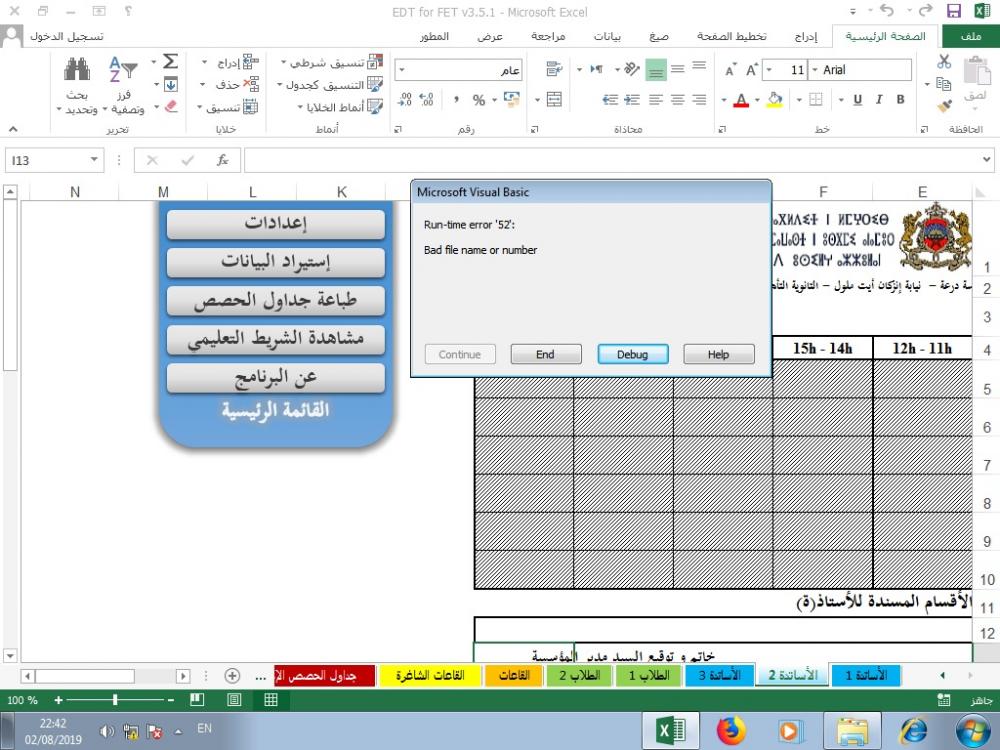Click the AutoSum sigma icon
1000x750 pixels.
(170, 61)
